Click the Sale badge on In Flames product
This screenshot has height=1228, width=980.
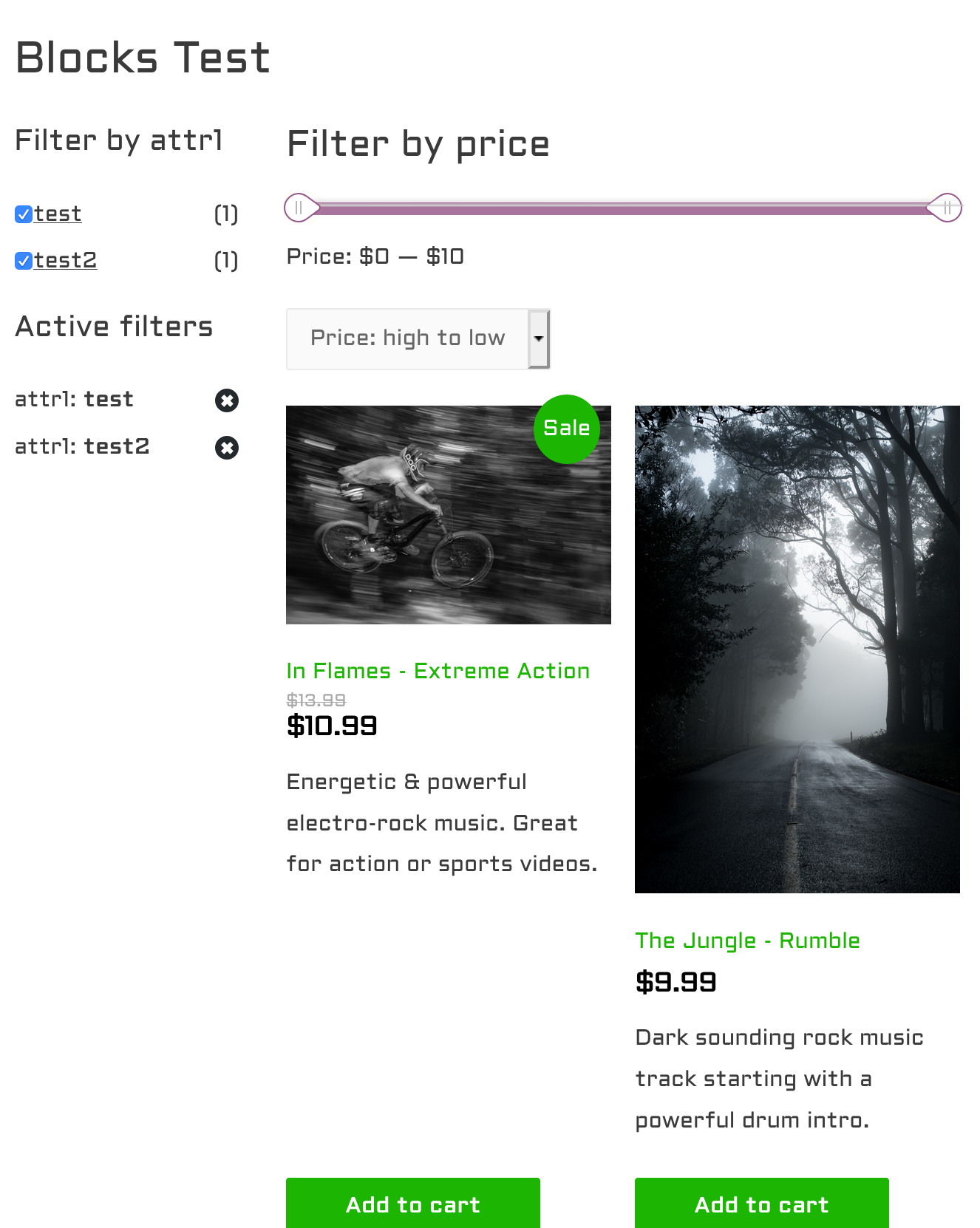[x=566, y=429]
